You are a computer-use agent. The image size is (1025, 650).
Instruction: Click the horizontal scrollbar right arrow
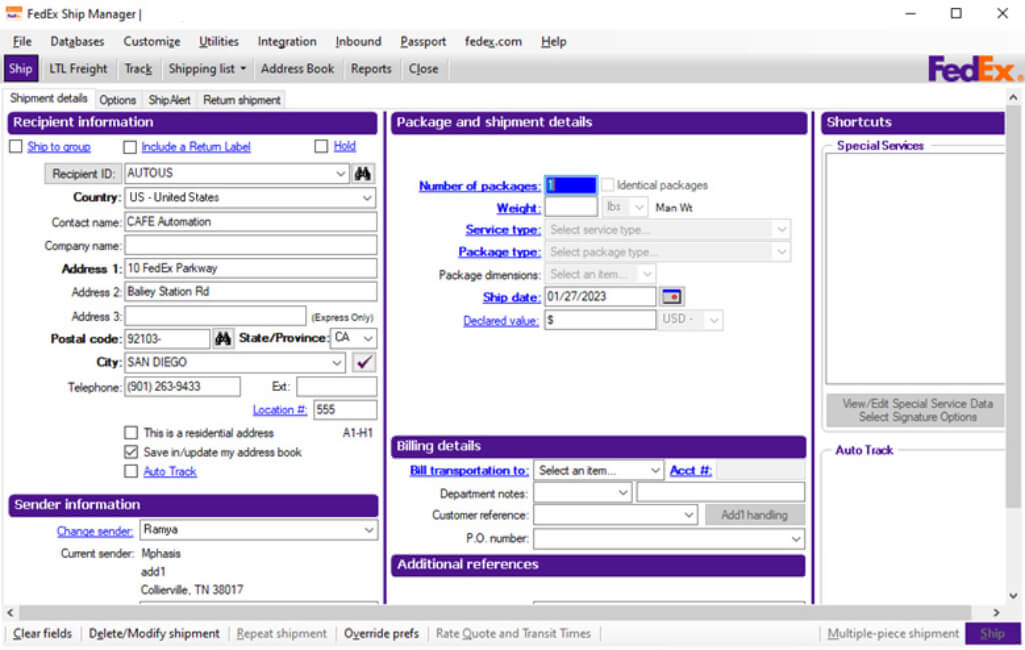(996, 613)
